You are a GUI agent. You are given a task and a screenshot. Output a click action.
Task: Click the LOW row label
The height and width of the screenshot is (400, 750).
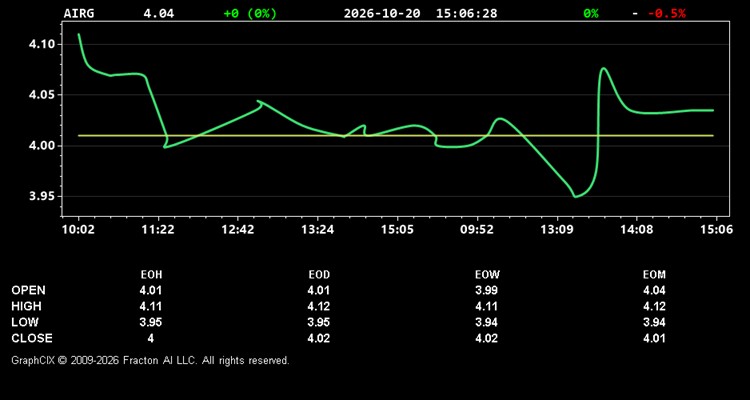coord(25,322)
